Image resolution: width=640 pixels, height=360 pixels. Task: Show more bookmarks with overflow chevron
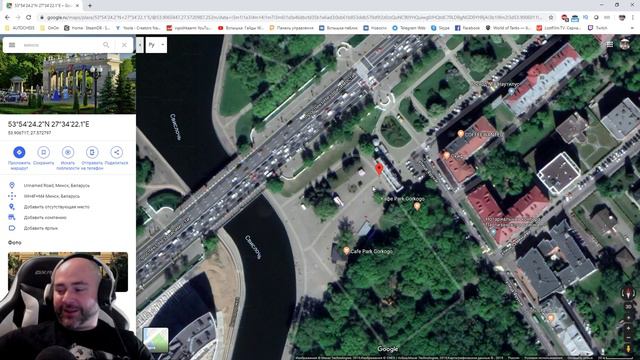pyautogui.click(x=632, y=28)
